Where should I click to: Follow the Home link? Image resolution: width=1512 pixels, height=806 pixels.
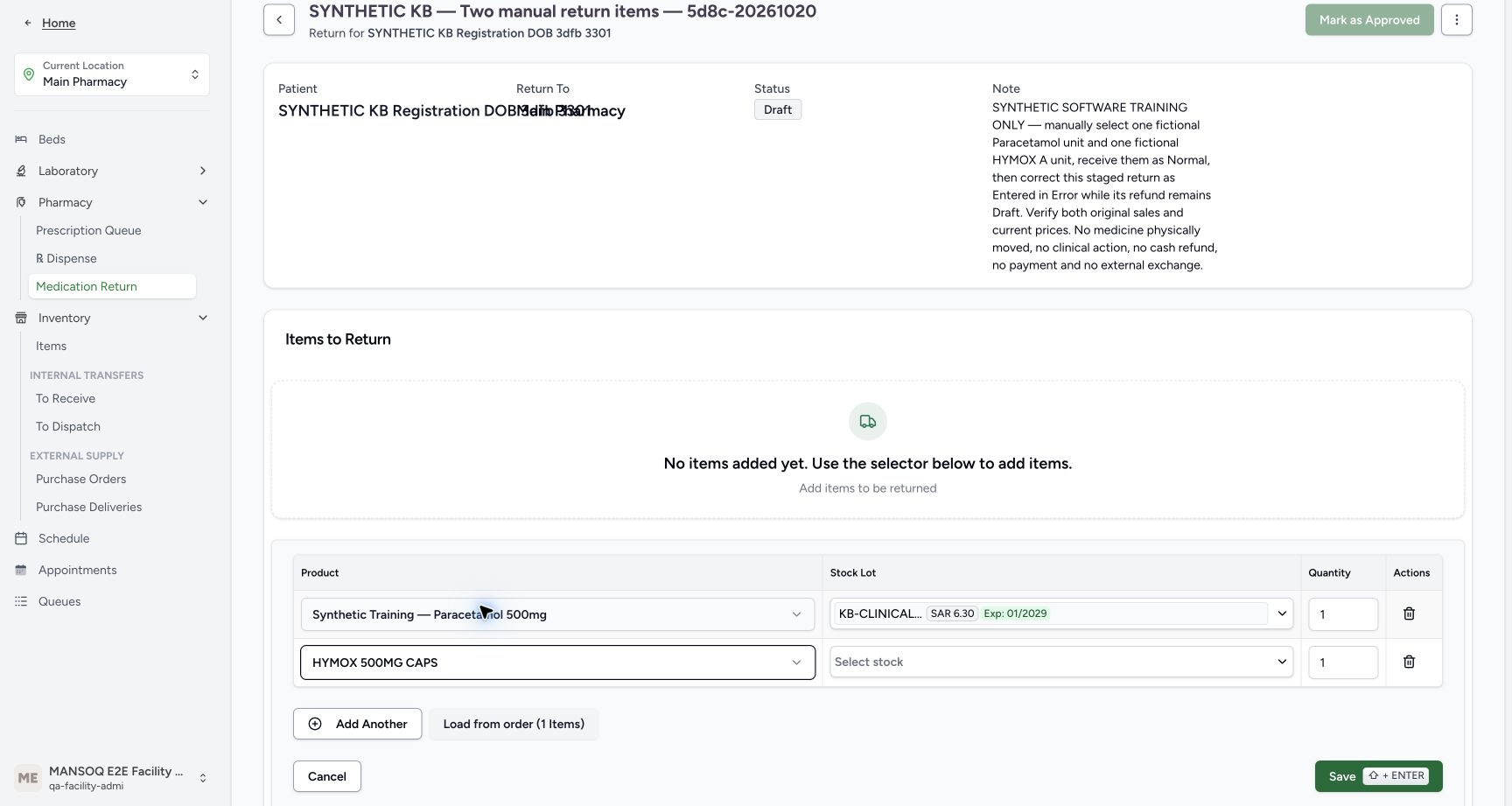tap(59, 23)
